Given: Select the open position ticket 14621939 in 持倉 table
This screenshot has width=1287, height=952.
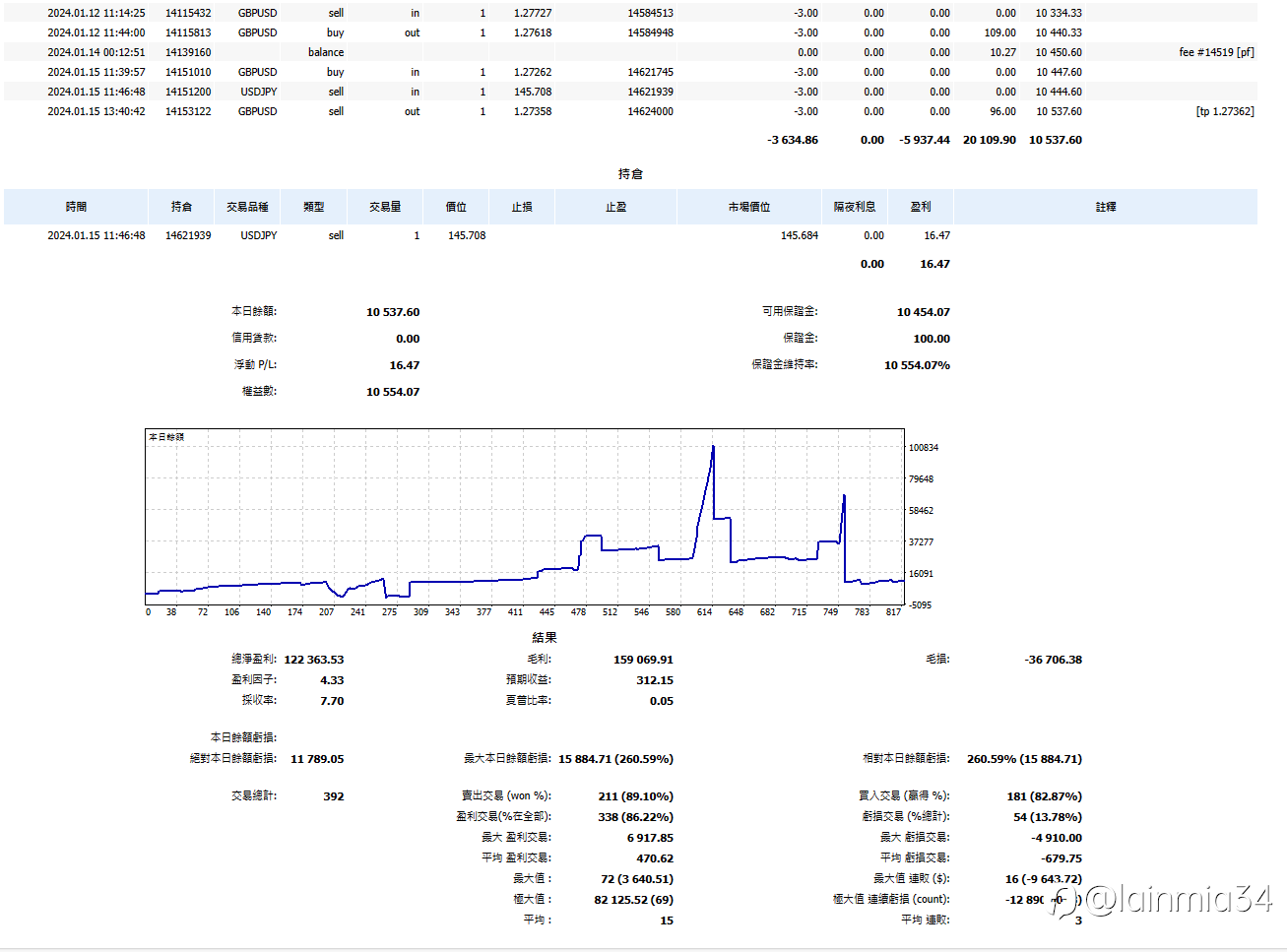Looking at the screenshot, I should click(x=188, y=235).
